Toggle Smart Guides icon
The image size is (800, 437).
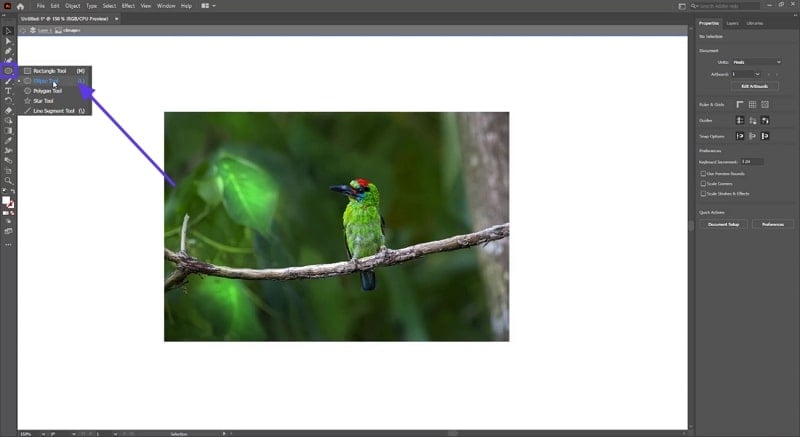(765, 120)
